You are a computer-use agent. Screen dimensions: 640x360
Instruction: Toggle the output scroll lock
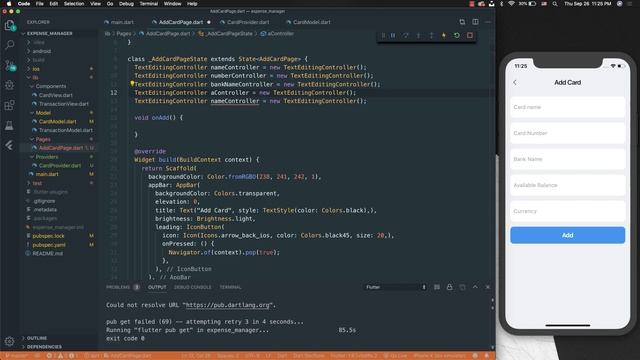(449, 287)
